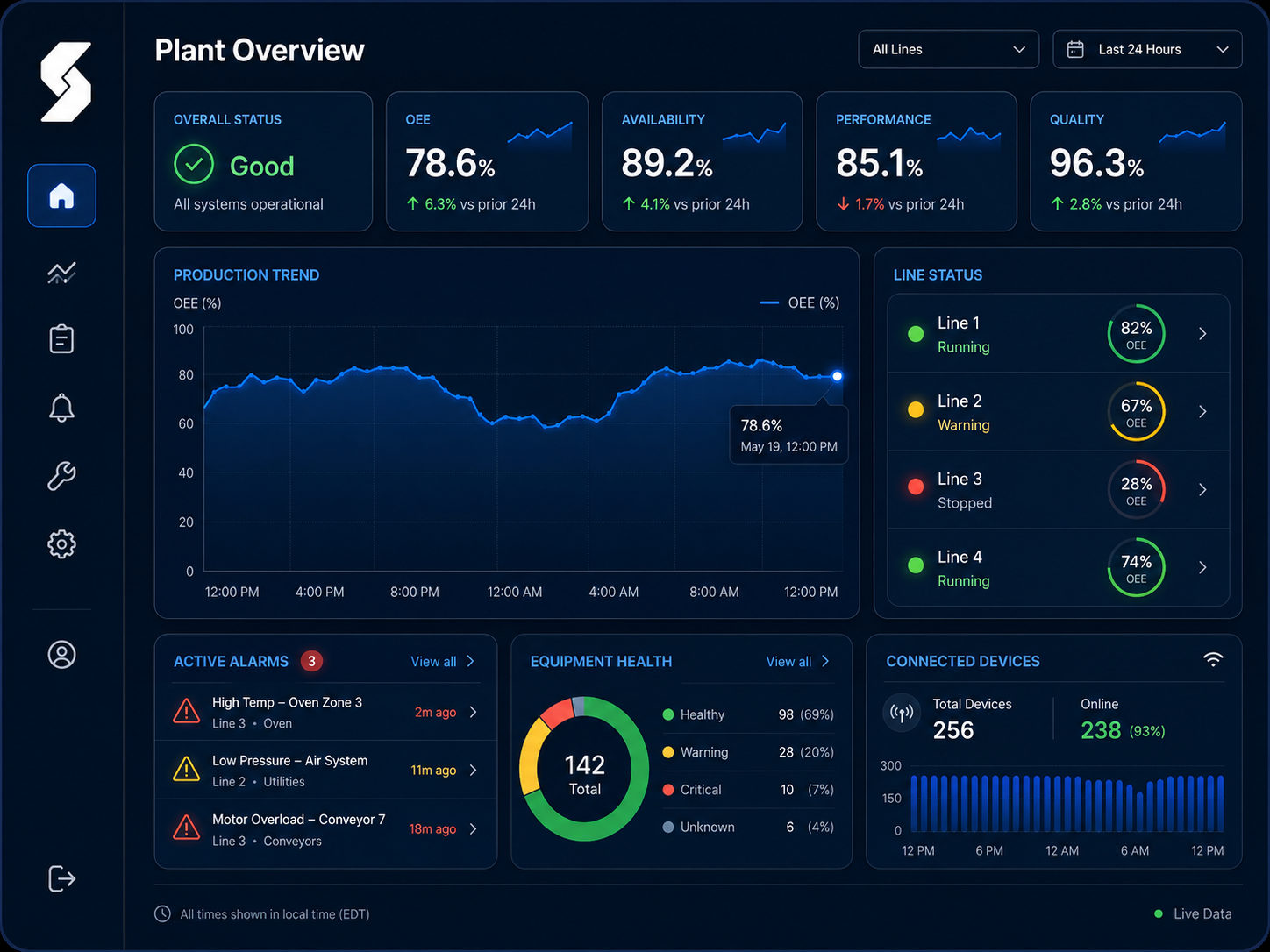Open the All Lines dropdown
This screenshot has width=1270, height=952.
[948, 49]
